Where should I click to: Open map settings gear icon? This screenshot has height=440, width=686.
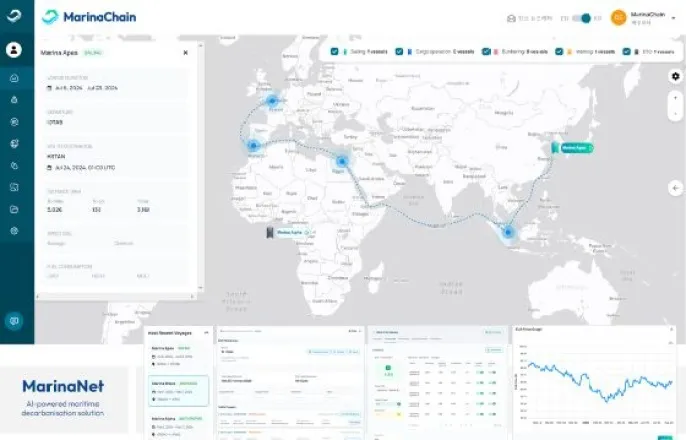(676, 76)
